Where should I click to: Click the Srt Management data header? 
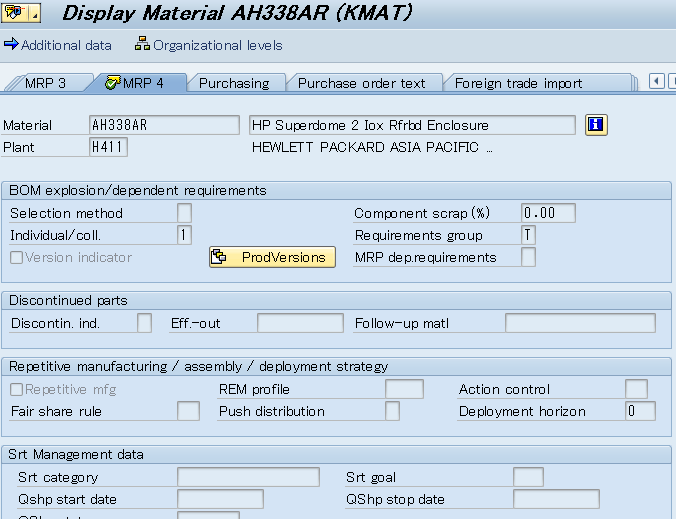76,454
